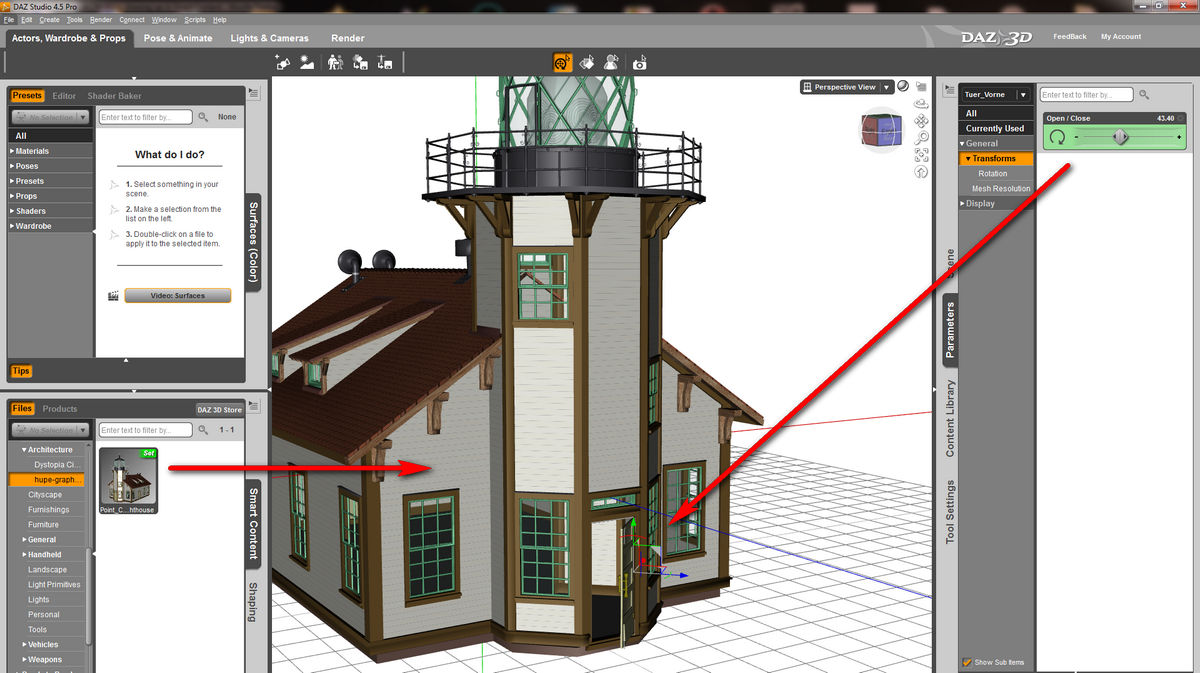Click DAZ 3D Store button

219,409
